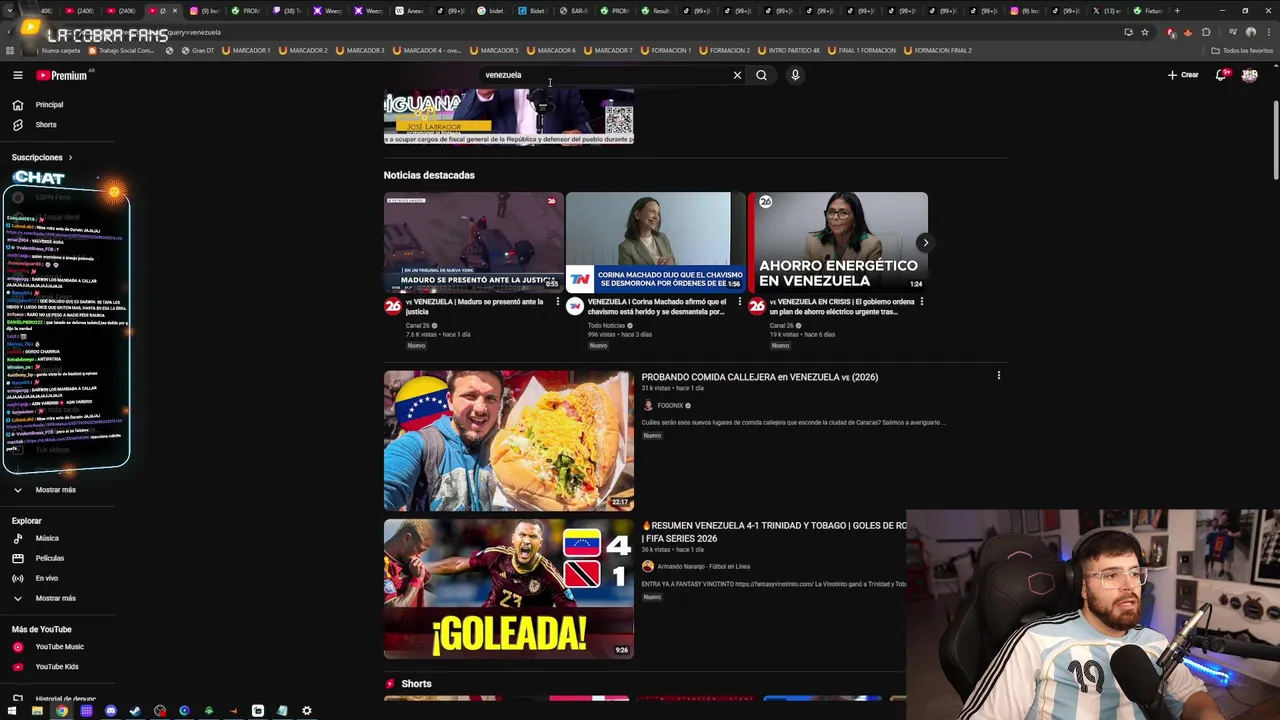This screenshot has height=720, width=1280.
Task: Open the José Labrador video thumbnail
Action: coord(508,116)
